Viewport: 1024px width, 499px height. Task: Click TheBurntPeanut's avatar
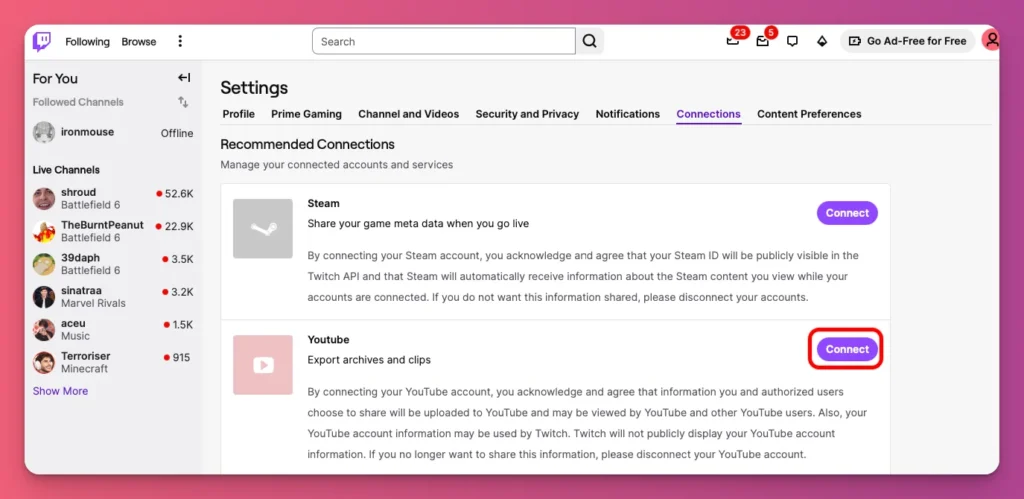pos(44,231)
